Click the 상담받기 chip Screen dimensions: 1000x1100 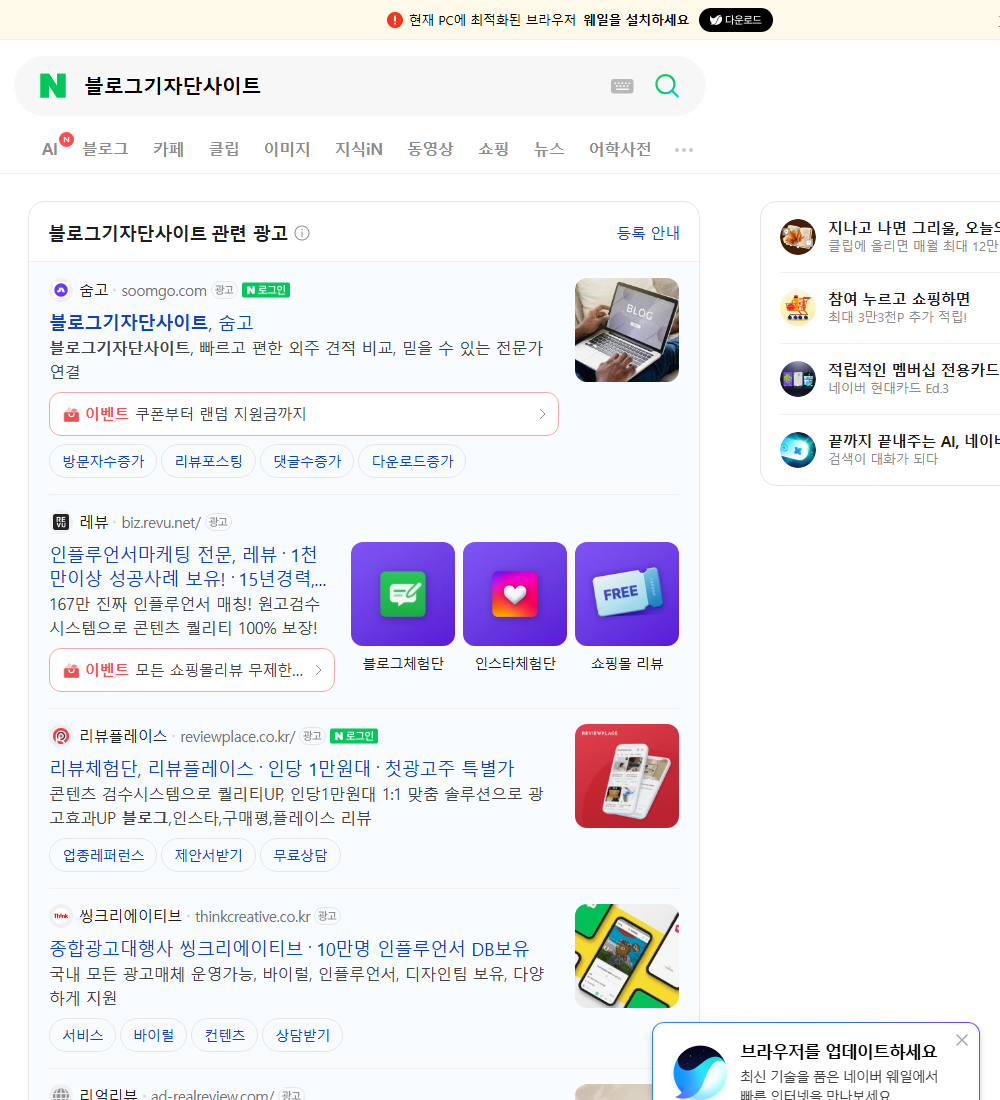point(302,1035)
